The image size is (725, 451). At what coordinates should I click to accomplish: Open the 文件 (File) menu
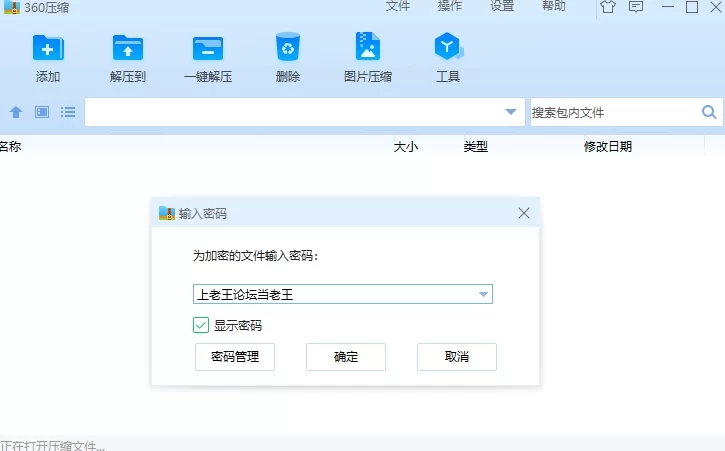coord(398,7)
